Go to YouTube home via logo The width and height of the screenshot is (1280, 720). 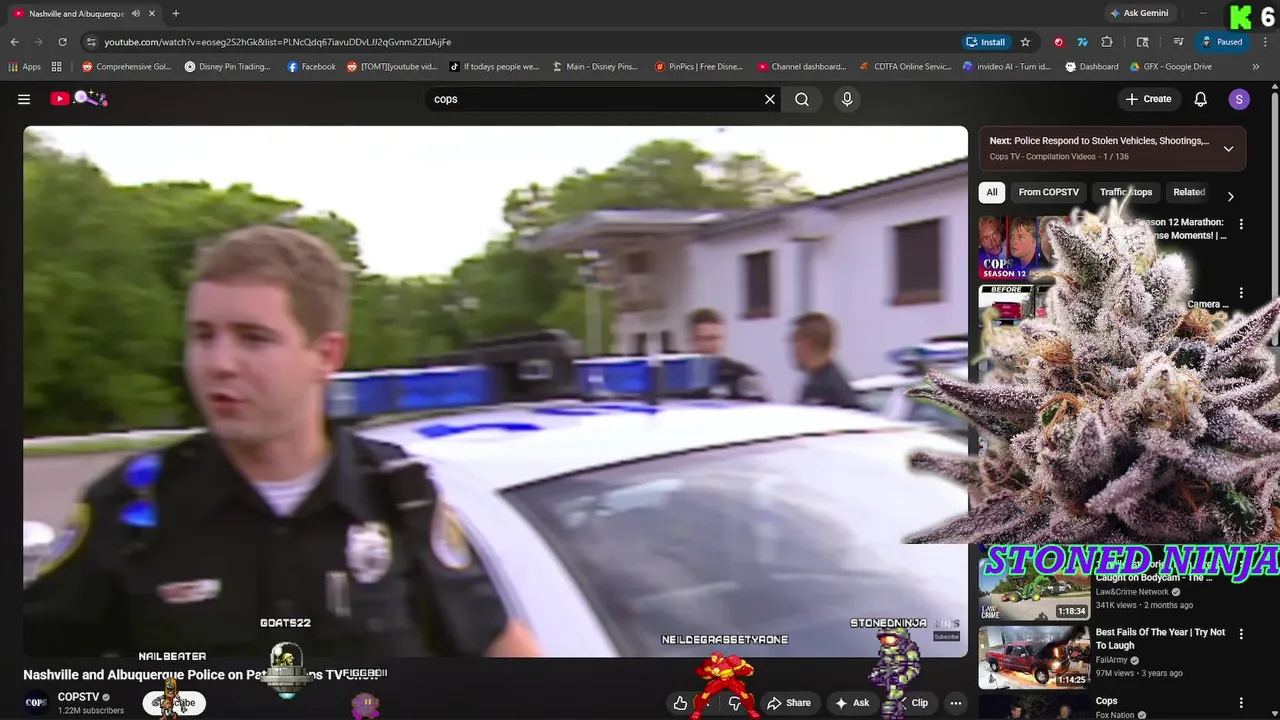pos(79,98)
